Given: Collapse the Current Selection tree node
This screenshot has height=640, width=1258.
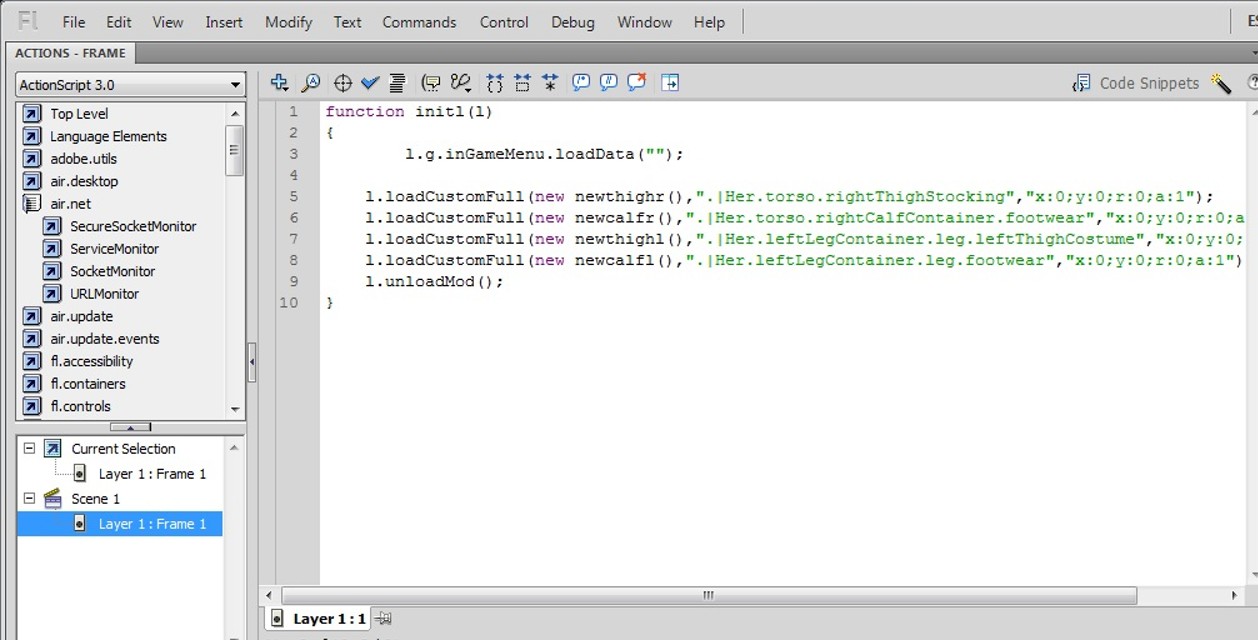Looking at the screenshot, I should [x=29, y=449].
